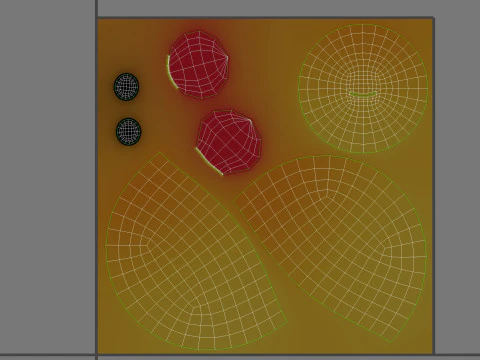Click the inner converging vertex of left fan island
The height and width of the screenshot is (360, 480).
148,246
